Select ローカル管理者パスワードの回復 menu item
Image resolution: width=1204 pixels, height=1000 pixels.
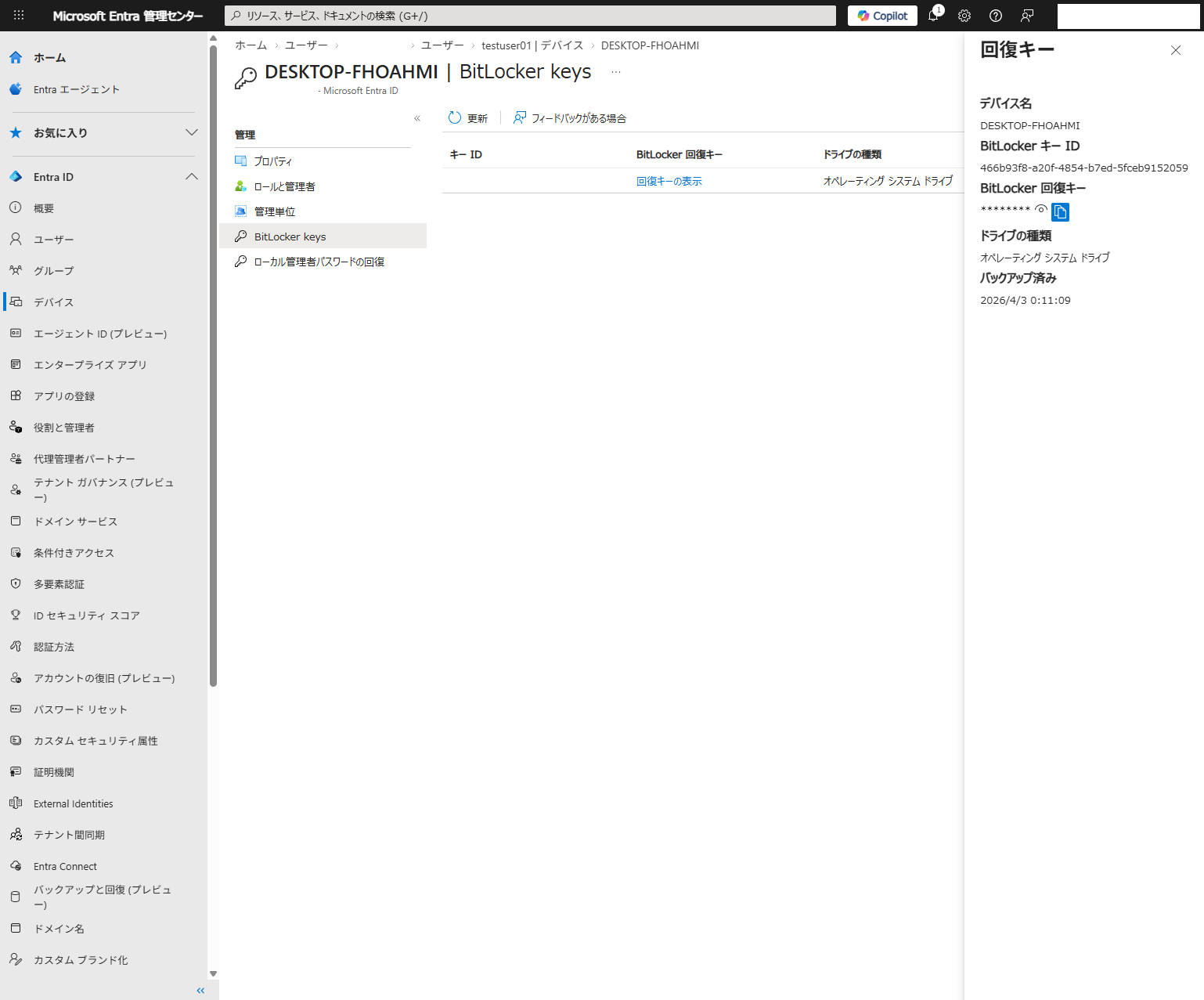point(319,262)
